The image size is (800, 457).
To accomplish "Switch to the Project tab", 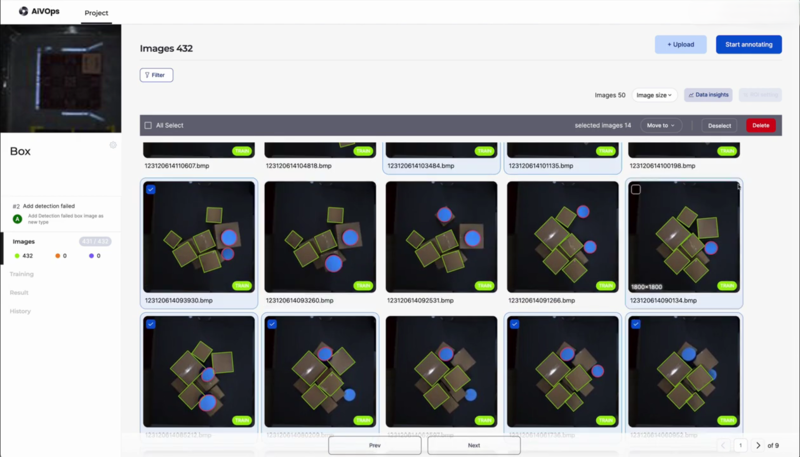I will [x=97, y=13].
